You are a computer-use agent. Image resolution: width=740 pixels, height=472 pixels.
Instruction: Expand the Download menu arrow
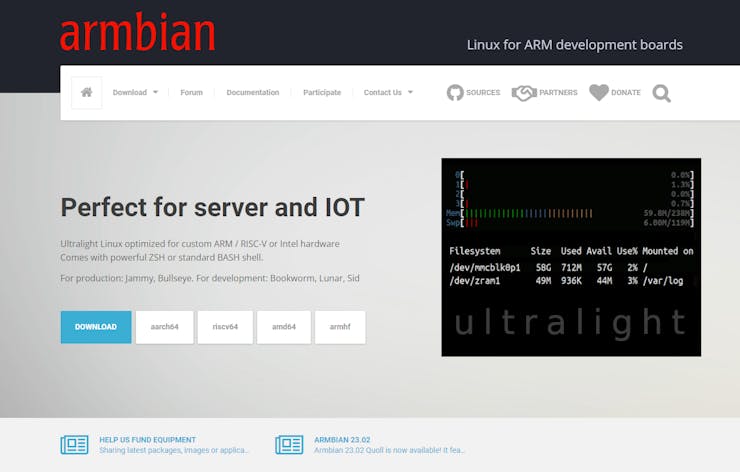155,93
